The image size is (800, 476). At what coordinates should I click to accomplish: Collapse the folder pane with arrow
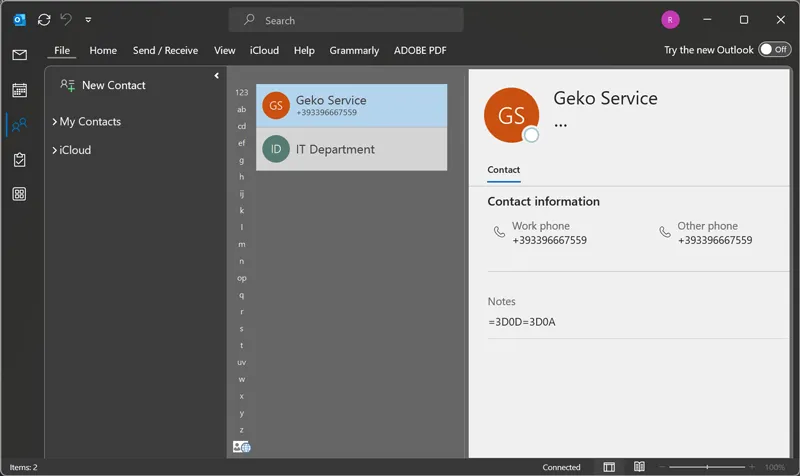tap(217, 76)
